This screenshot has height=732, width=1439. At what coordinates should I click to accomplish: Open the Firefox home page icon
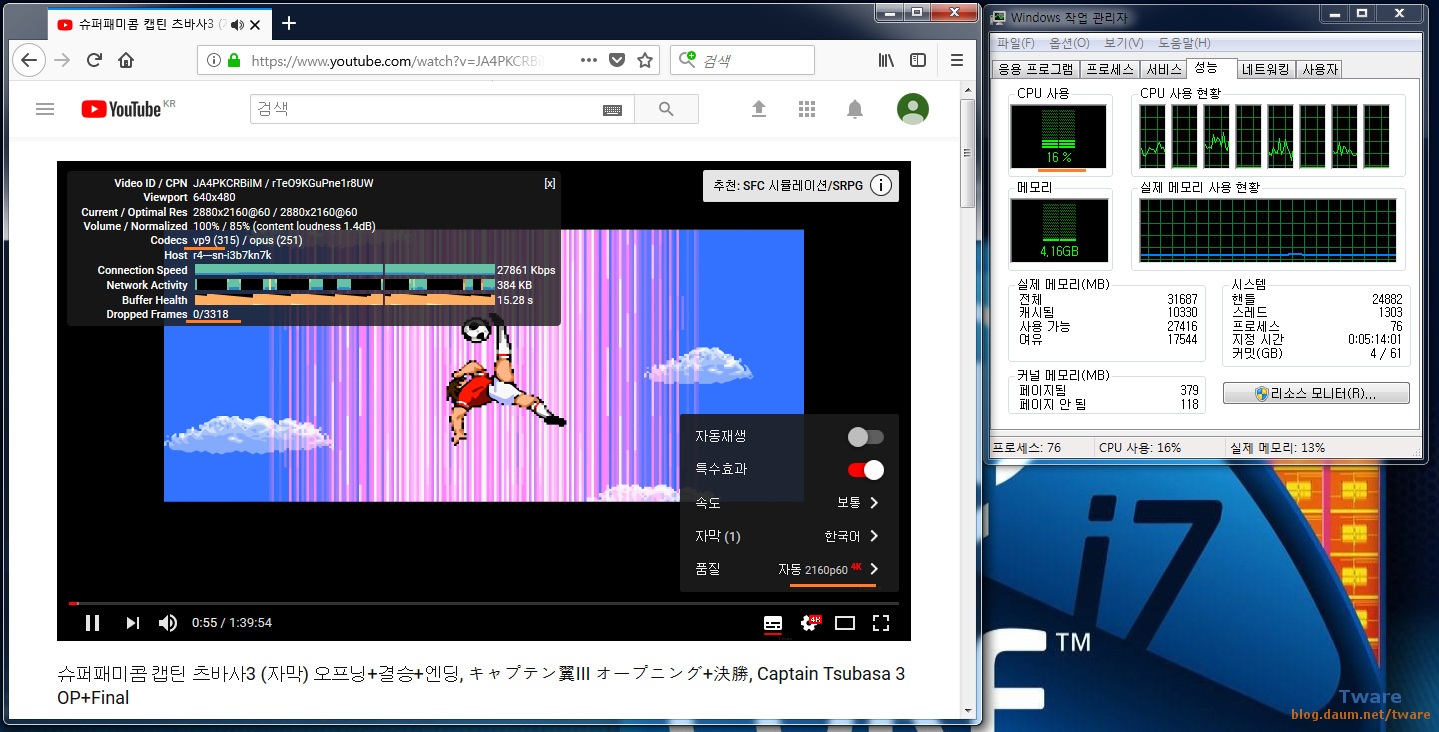click(x=126, y=60)
